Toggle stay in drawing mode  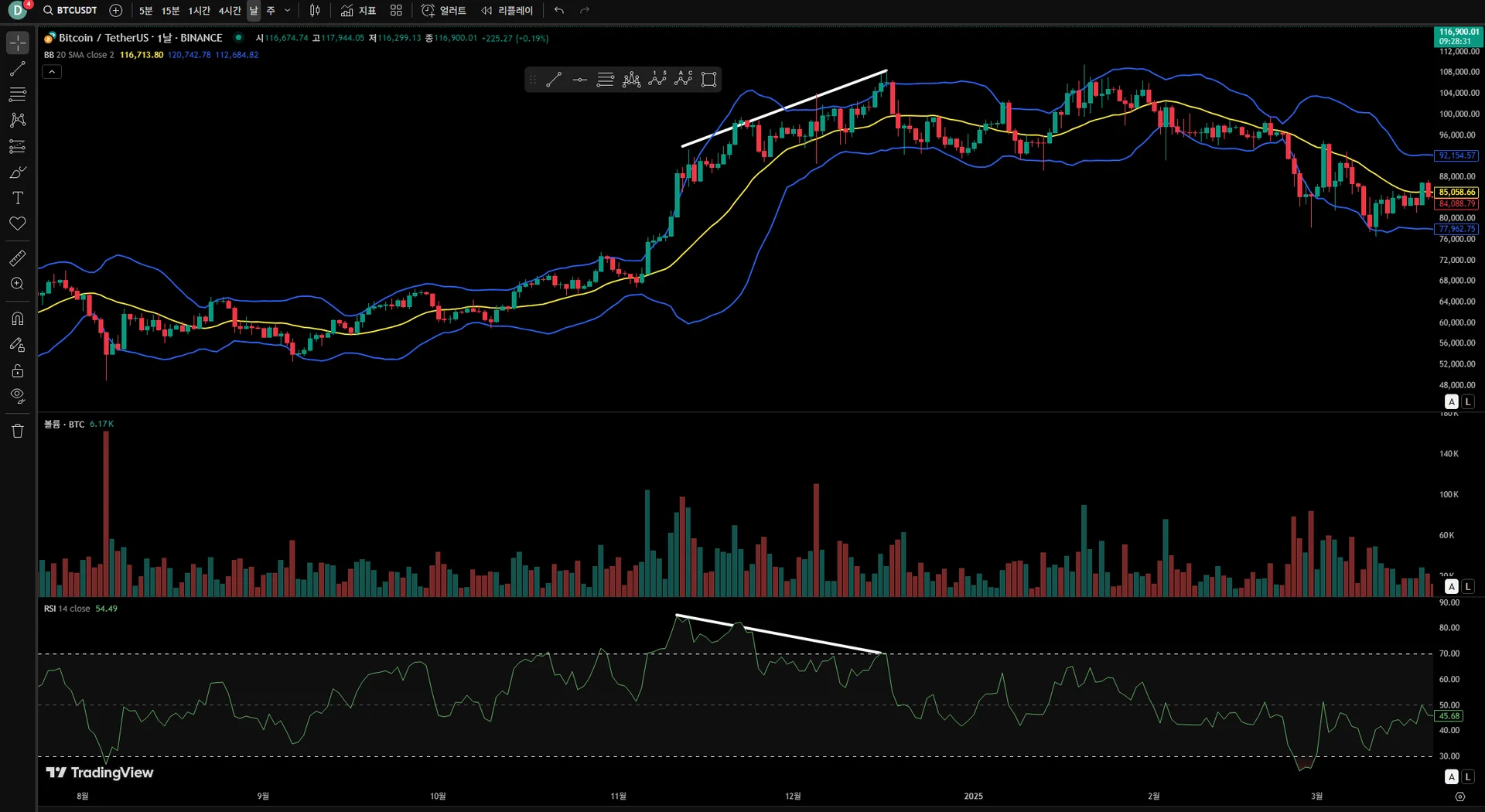coord(18,345)
